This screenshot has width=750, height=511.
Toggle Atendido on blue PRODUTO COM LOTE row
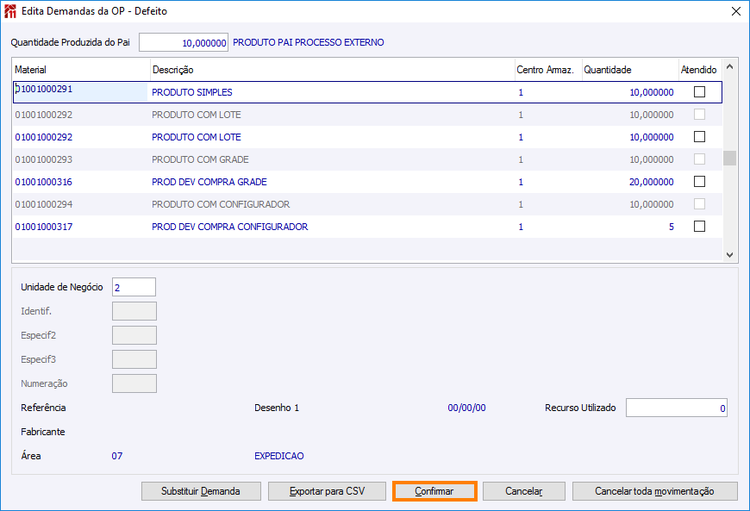click(699, 137)
